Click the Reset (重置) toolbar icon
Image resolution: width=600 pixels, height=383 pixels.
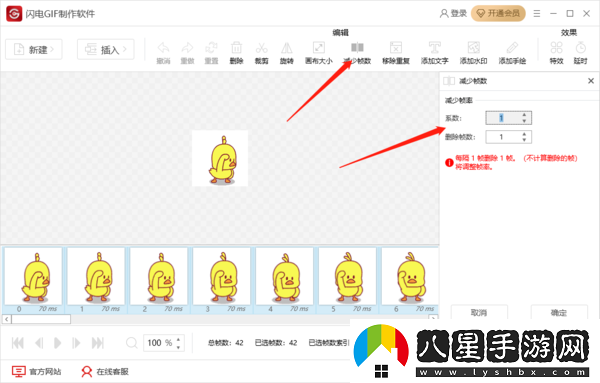(x=211, y=52)
